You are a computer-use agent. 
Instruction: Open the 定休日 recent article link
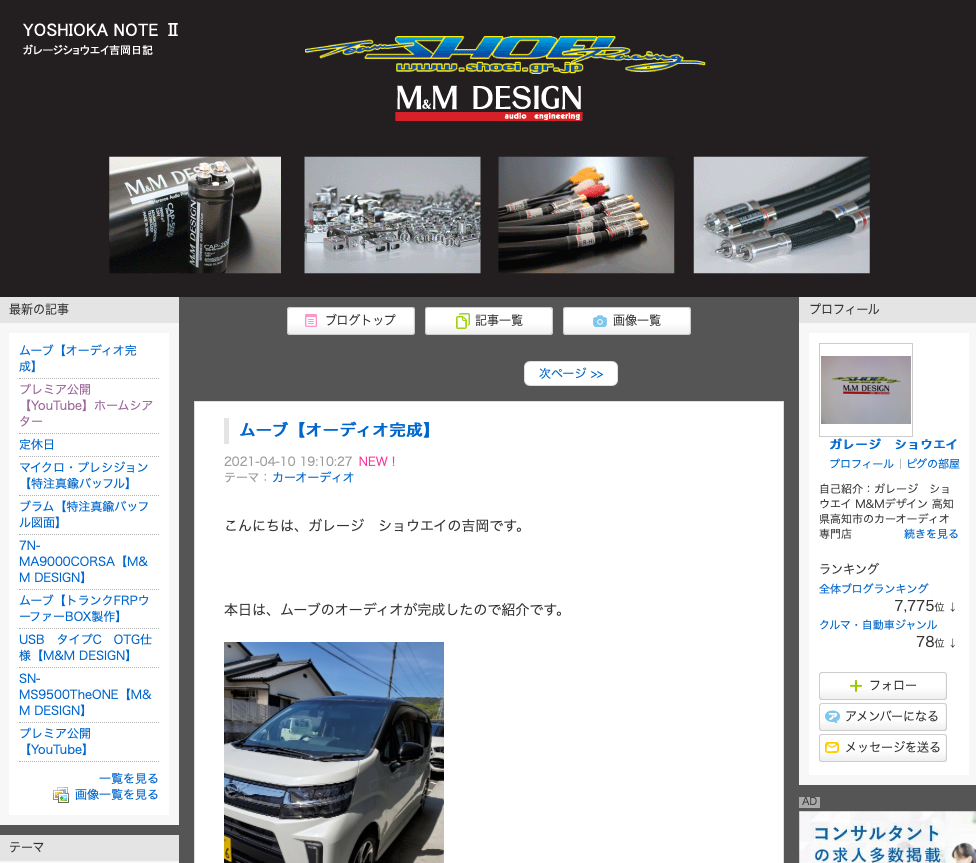tap(37, 445)
